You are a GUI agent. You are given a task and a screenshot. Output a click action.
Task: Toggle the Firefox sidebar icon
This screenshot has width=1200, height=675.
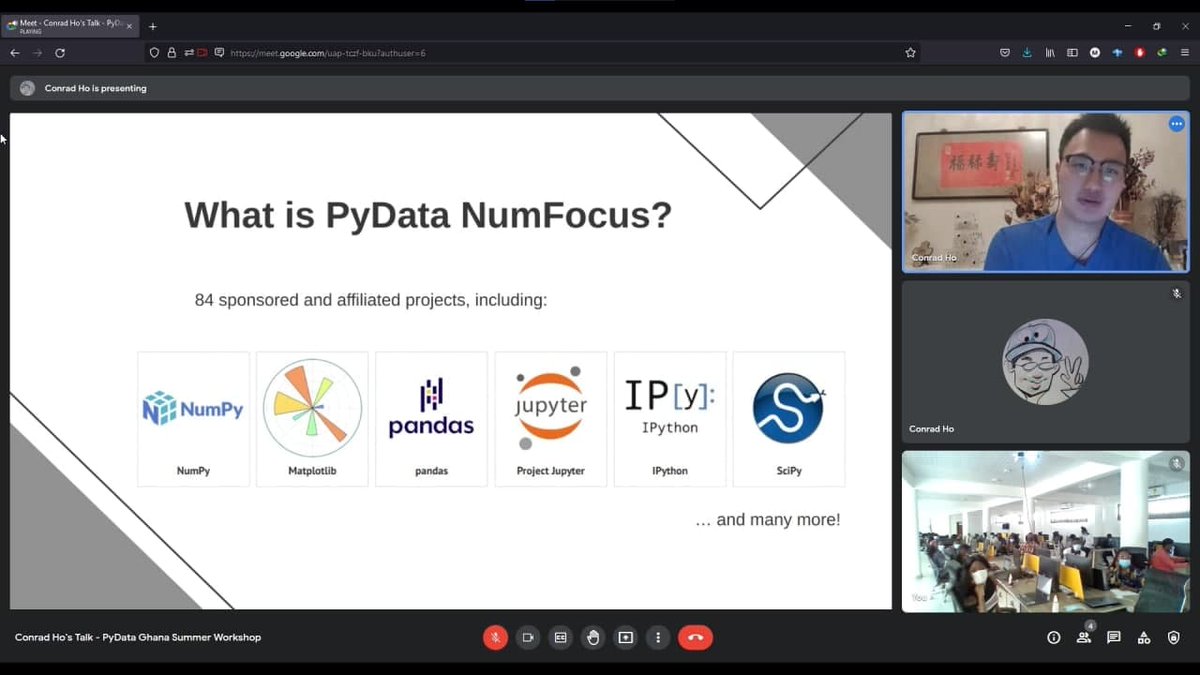[x=1072, y=53]
